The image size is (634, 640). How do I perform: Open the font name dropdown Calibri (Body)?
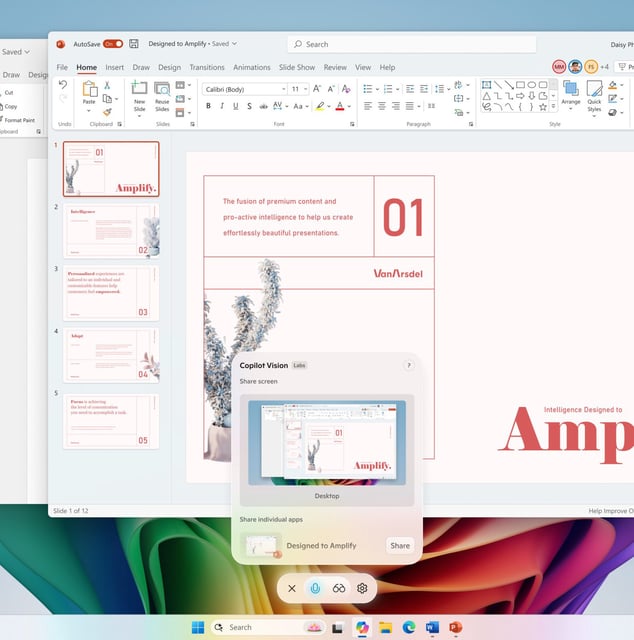245,89
